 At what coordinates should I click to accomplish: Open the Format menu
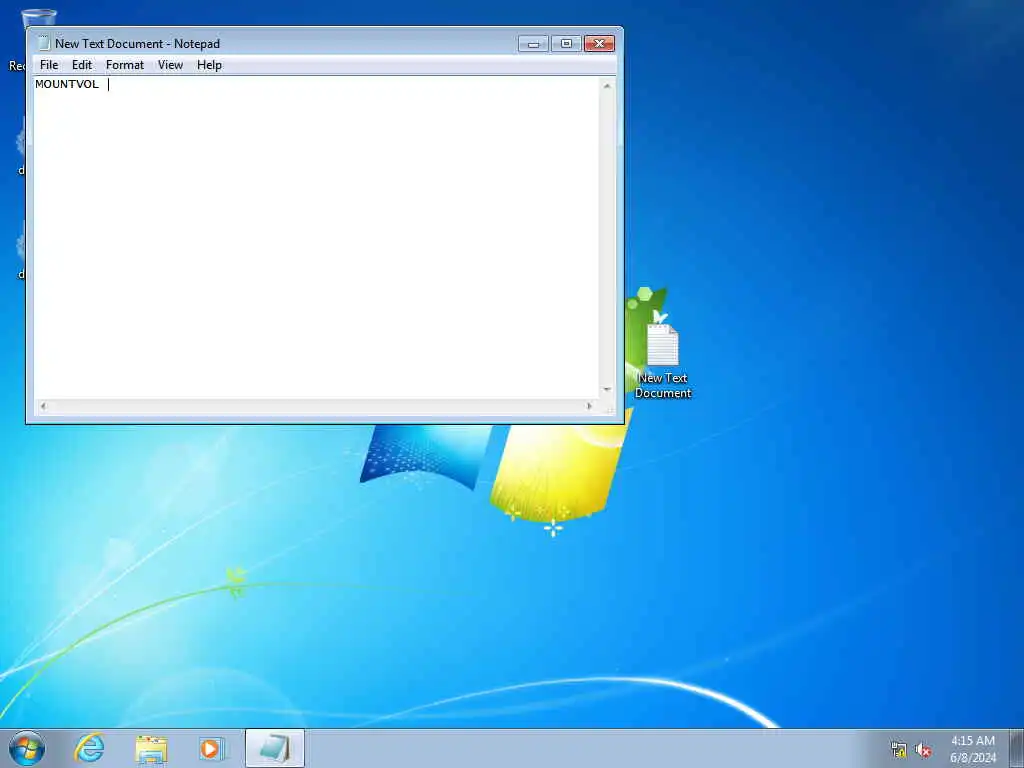[x=125, y=65]
